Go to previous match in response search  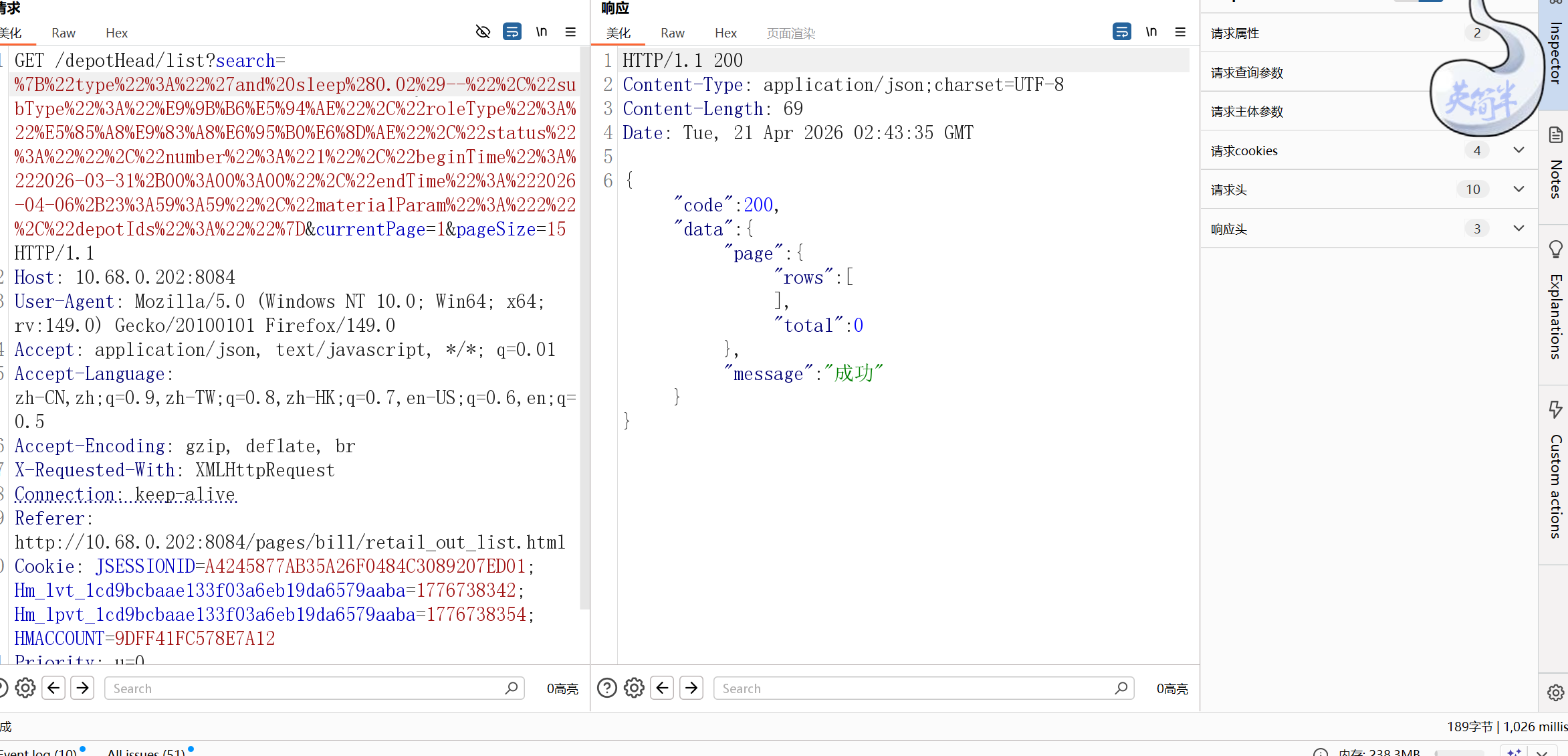click(x=663, y=688)
